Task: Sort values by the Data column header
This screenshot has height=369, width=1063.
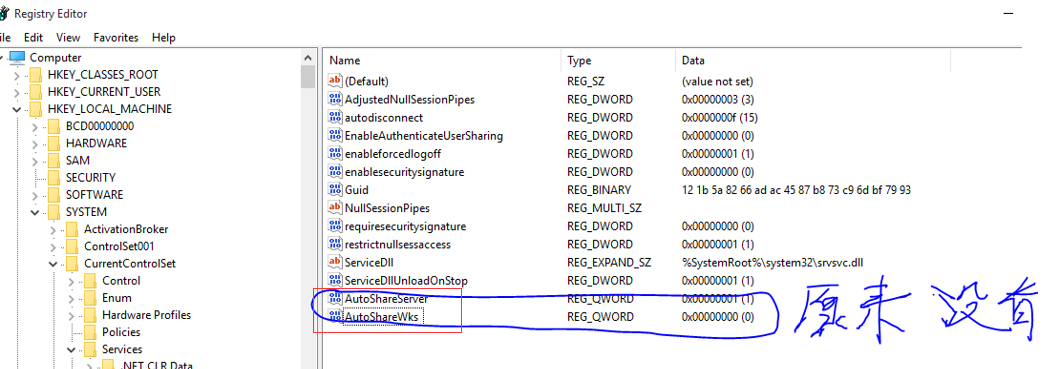Action: 813,60
